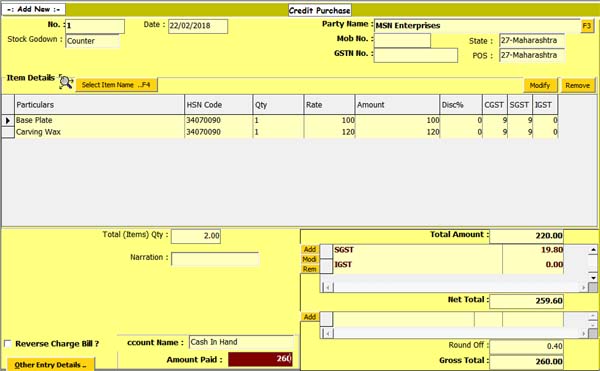Click the Qty column header
This screenshot has width=600, height=371.
[x=278, y=105]
